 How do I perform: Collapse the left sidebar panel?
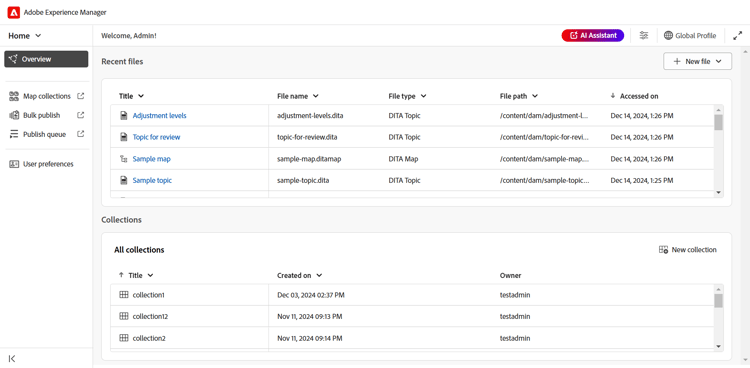[12, 358]
